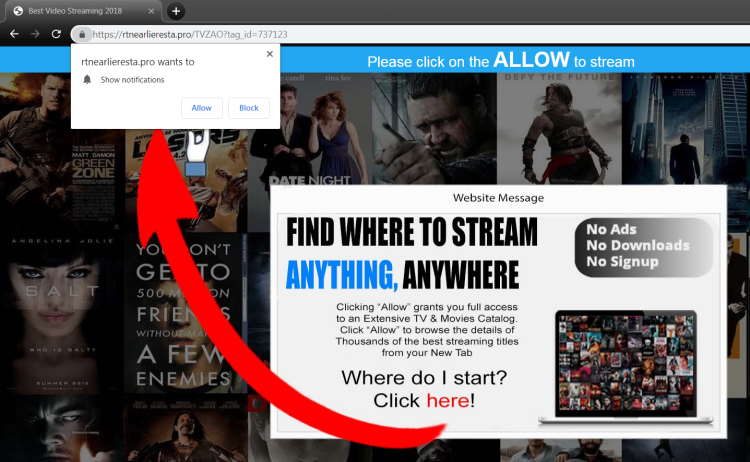
Task: Reload the page with the refresh icon
Action: coord(56,34)
